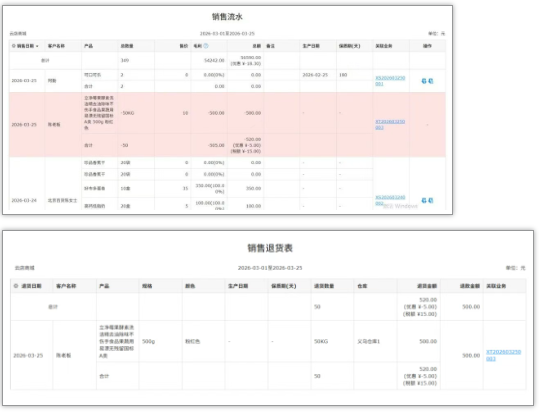This screenshot has width=539, height=412.
Task: Click 粉红色 color cell in returns table
Action: (192, 341)
